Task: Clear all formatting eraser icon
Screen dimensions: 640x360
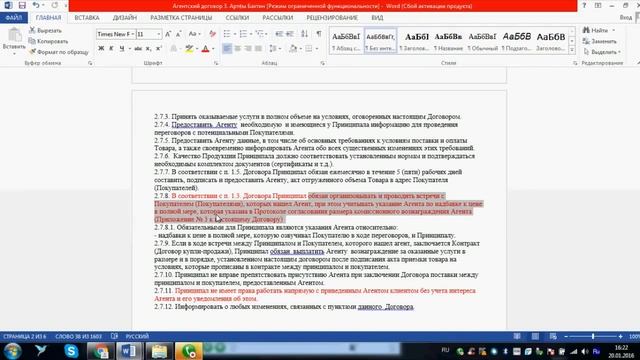Action: (212, 34)
